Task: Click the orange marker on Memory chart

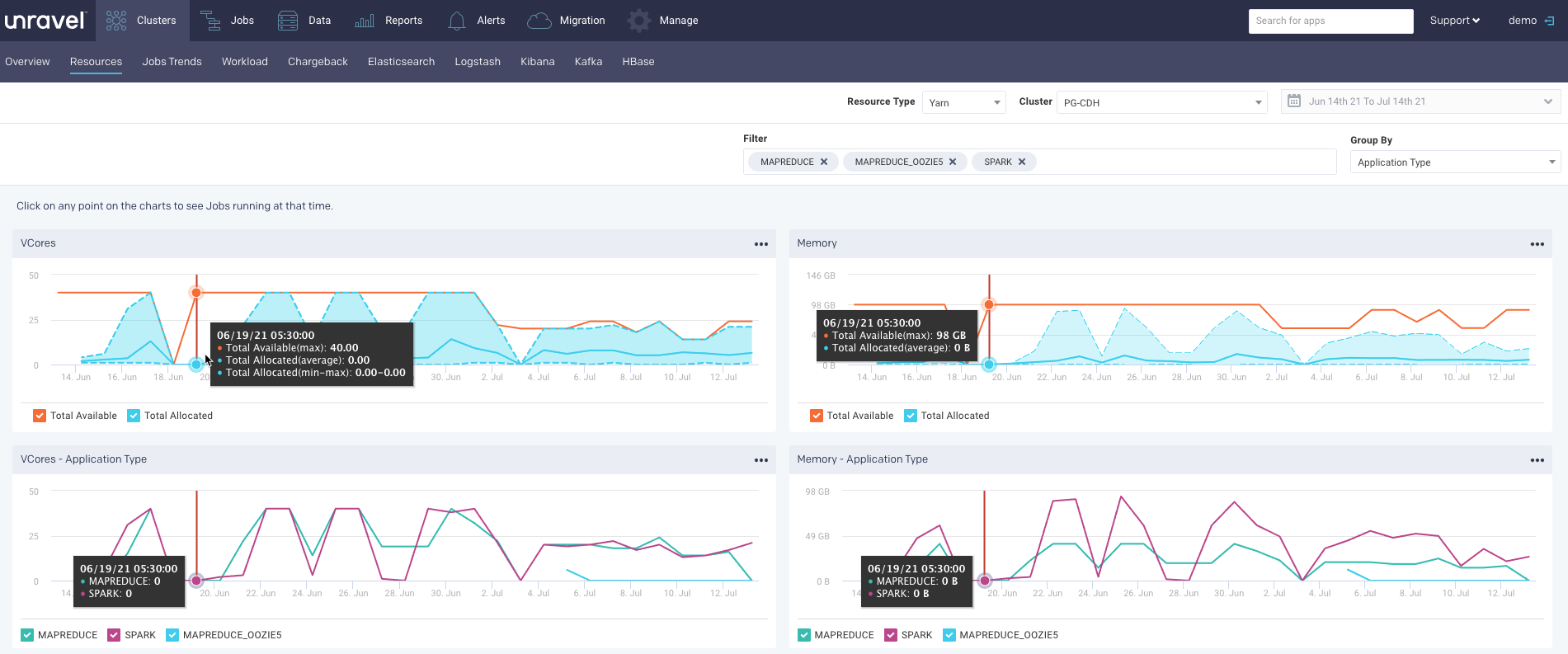Action: click(989, 304)
